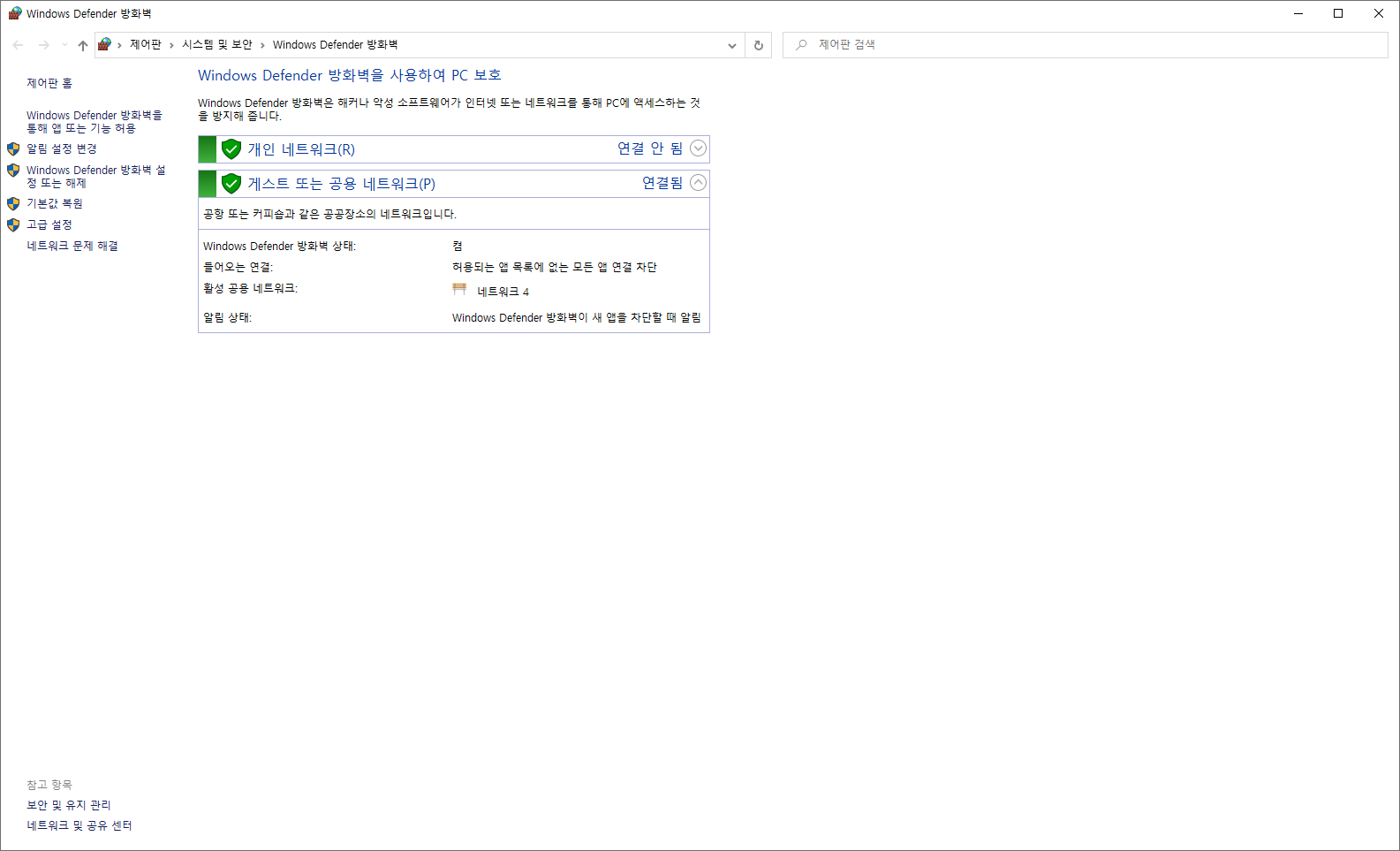The height and width of the screenshot is (851, 1400).
Task: Open 기본값 복원 link
Action: (55, 203)
